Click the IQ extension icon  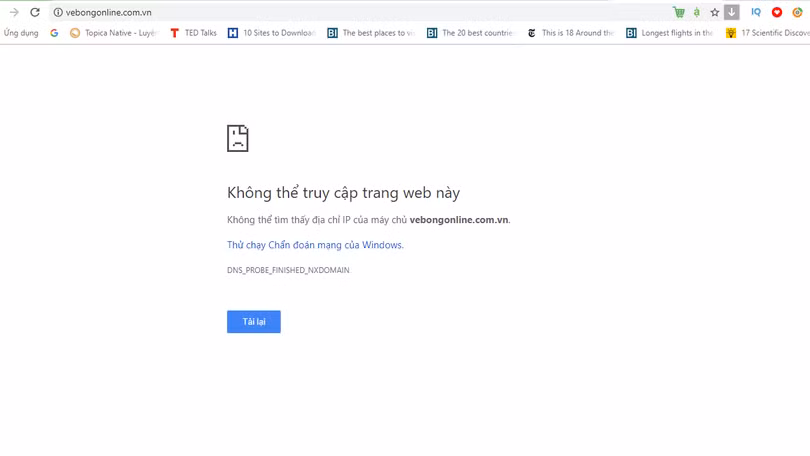[756, 12]
